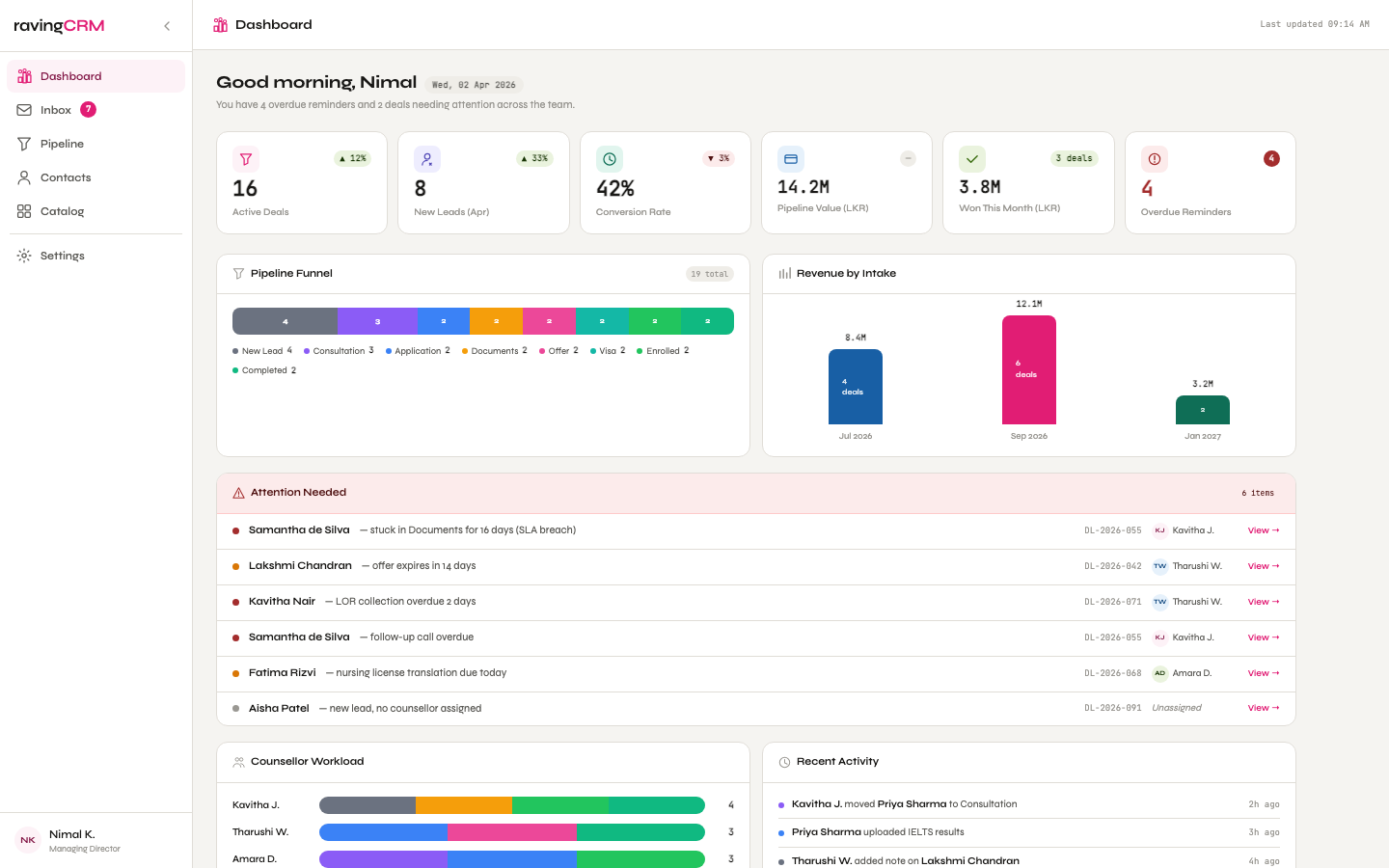
Task: Click the Attention Needed warning triangle icon
Action: pyautogui.click(x=238, y=492)
